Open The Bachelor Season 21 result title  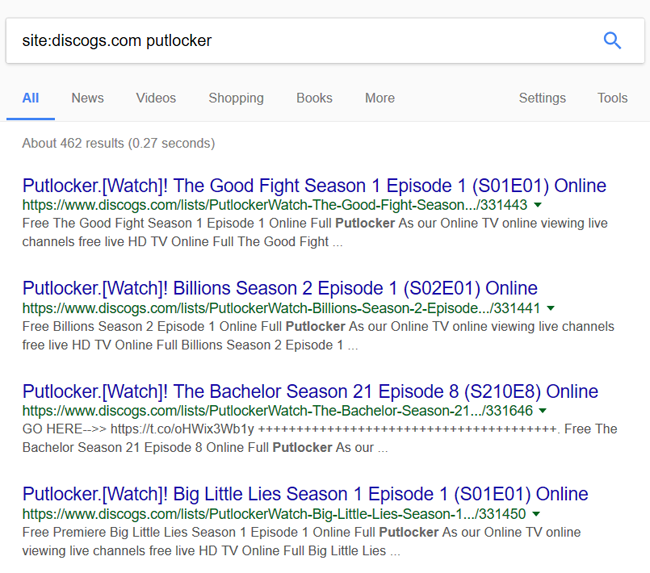[x=310, y=391]
